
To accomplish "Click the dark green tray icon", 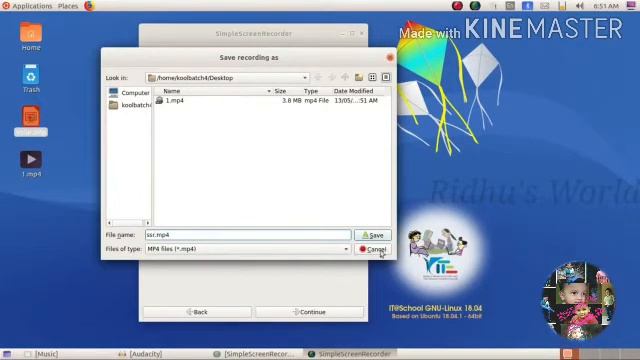I will 475,6.
